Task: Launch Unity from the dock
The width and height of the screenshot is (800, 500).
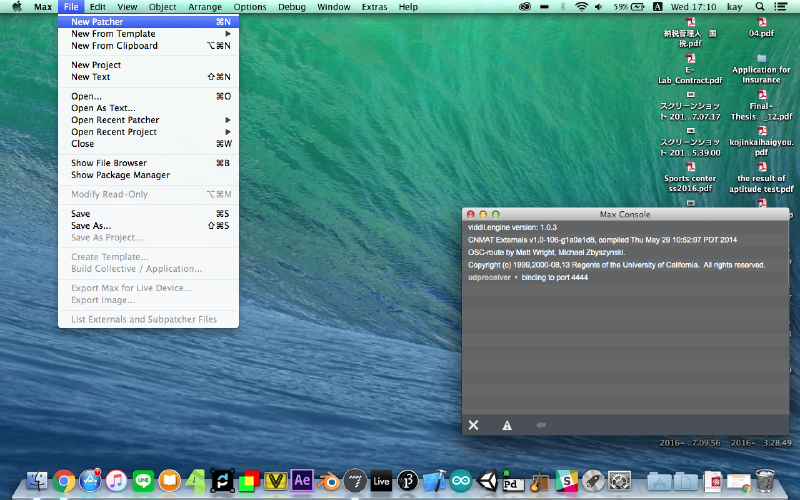Action: [487, 481]
